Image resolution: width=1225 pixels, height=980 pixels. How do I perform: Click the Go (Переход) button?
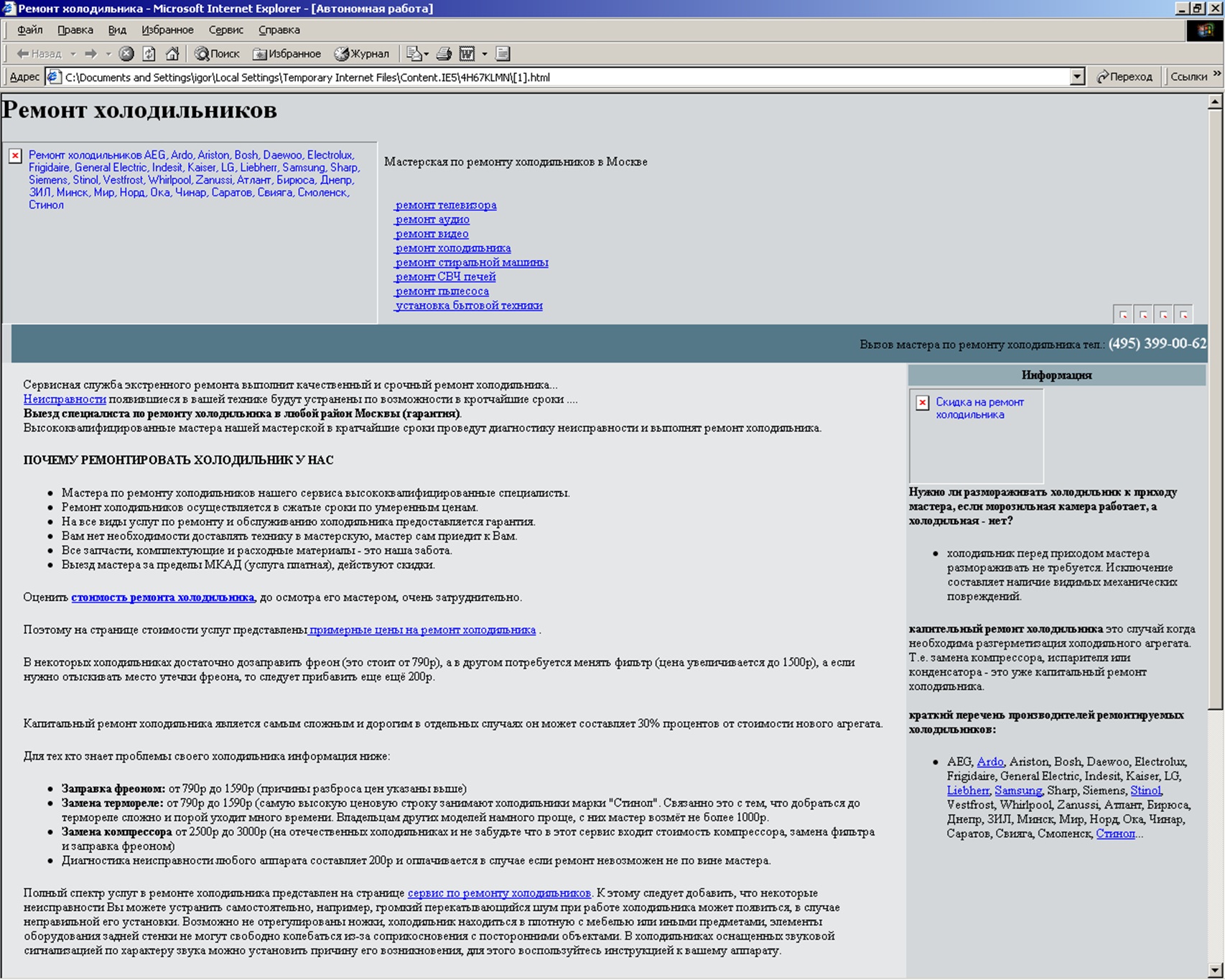coord(1124,77)
